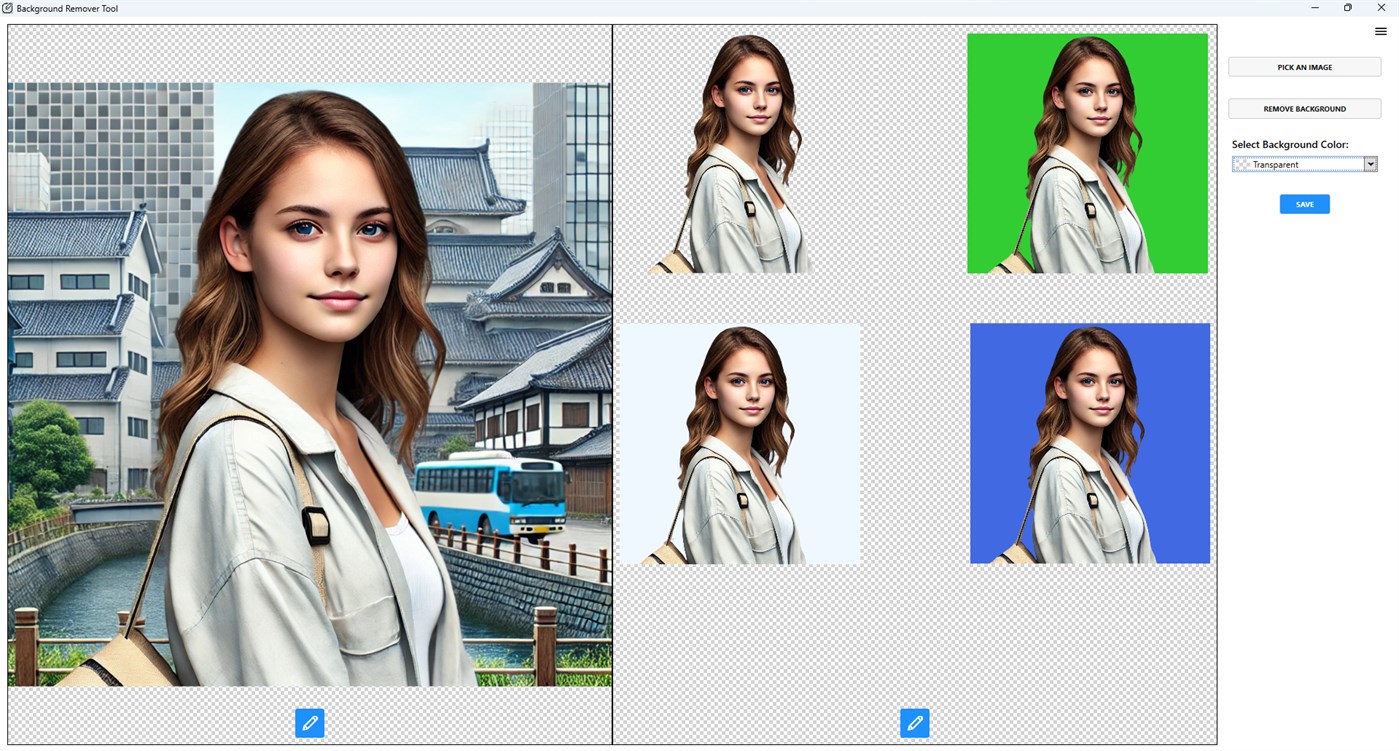Click the transparent pattern swatch in the combo box
Viewport: 1399px width, 751px height.
click(1243, 164)
